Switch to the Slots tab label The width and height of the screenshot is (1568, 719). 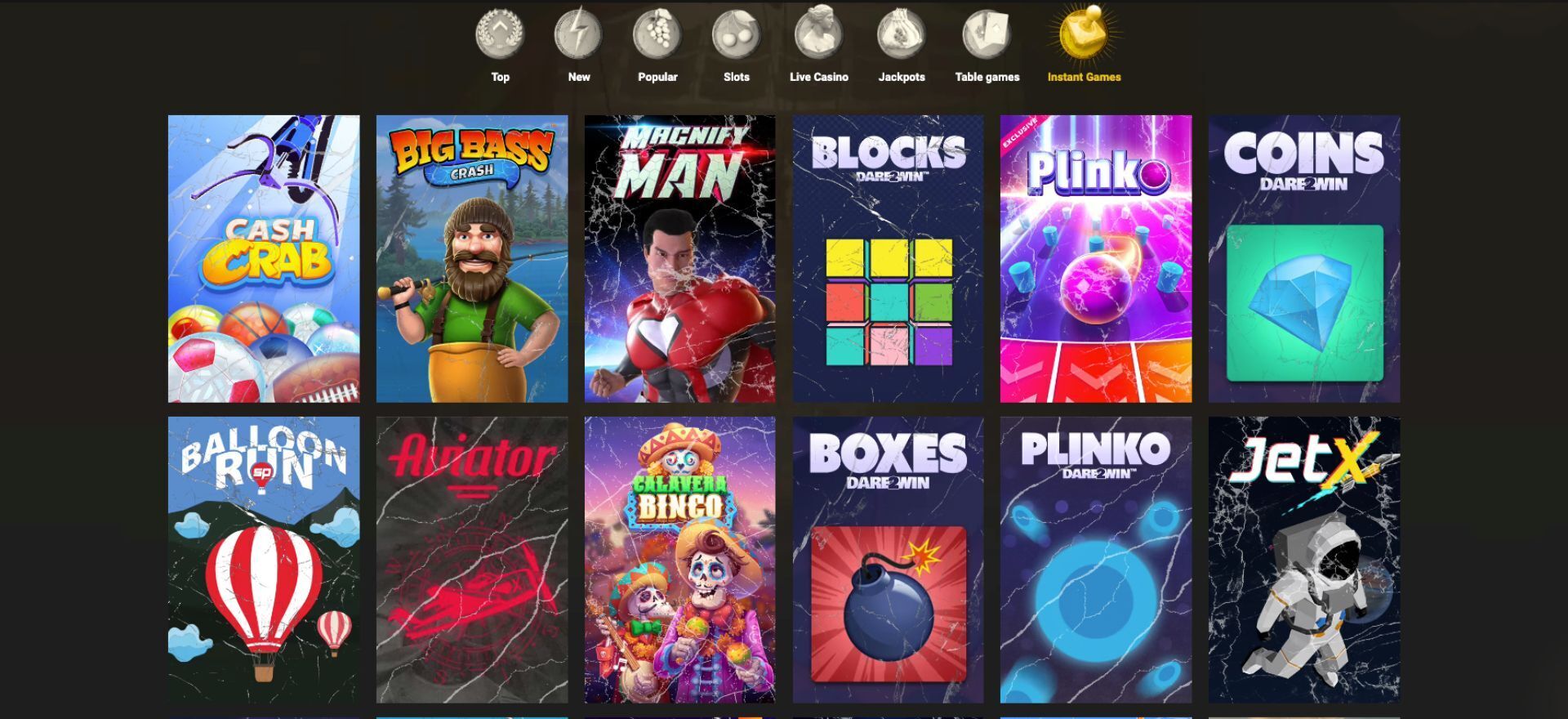tap(736, 77)
